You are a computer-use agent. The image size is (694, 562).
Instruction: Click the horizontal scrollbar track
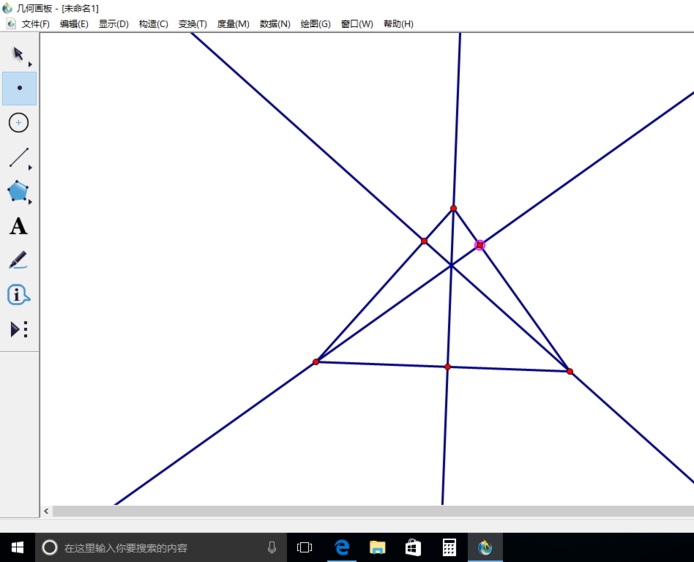(370, 511)
